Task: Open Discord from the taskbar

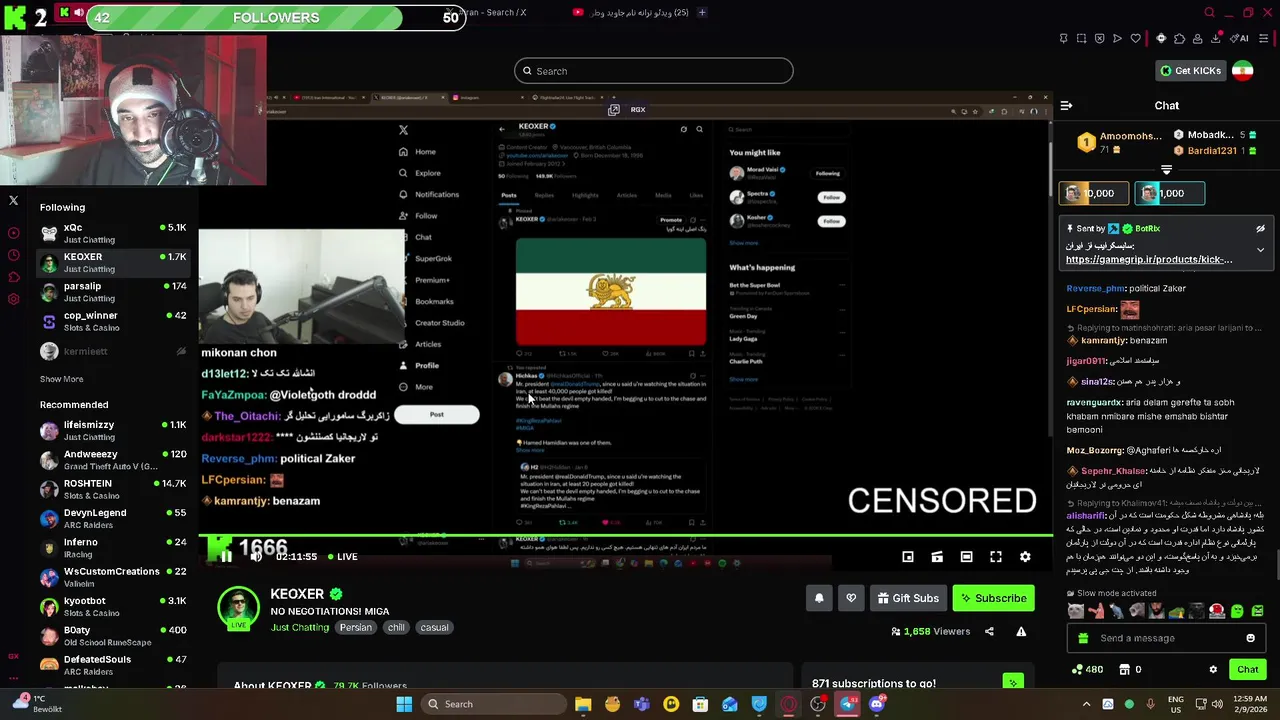Action: coord(877,704)
